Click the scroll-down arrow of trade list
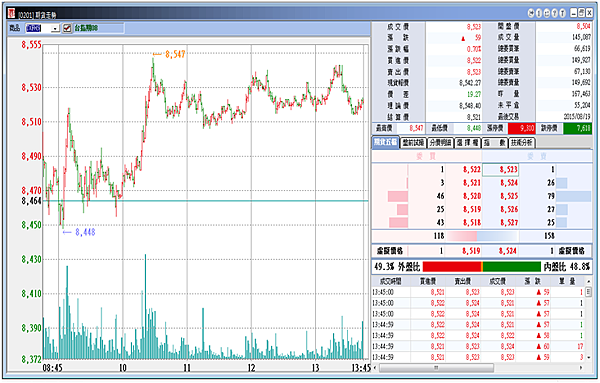Image resolution: width=600 pixels, height=383 pixels. 589,357
